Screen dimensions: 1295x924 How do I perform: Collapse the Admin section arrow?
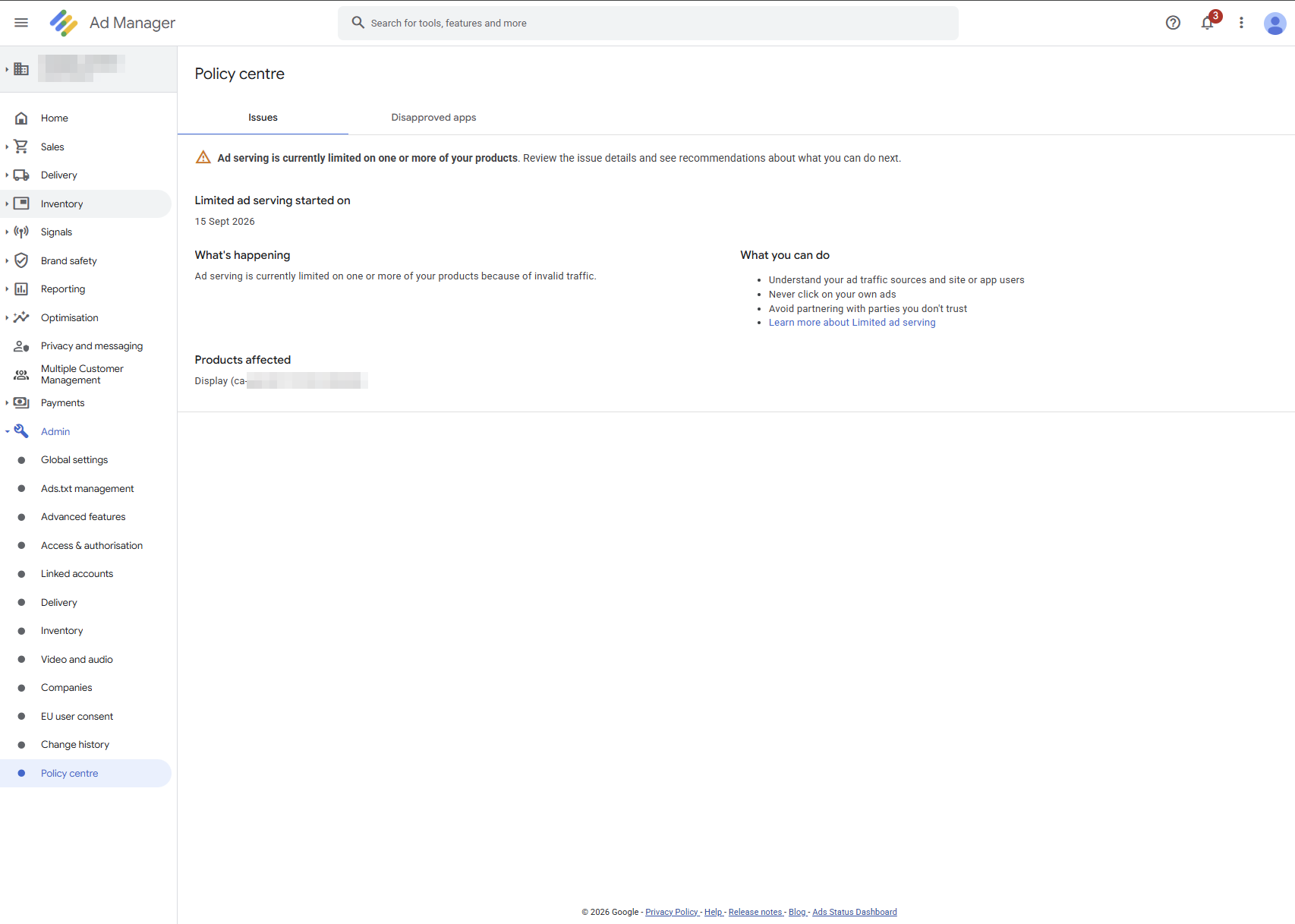pyautogui.click(x=7, y=431)
